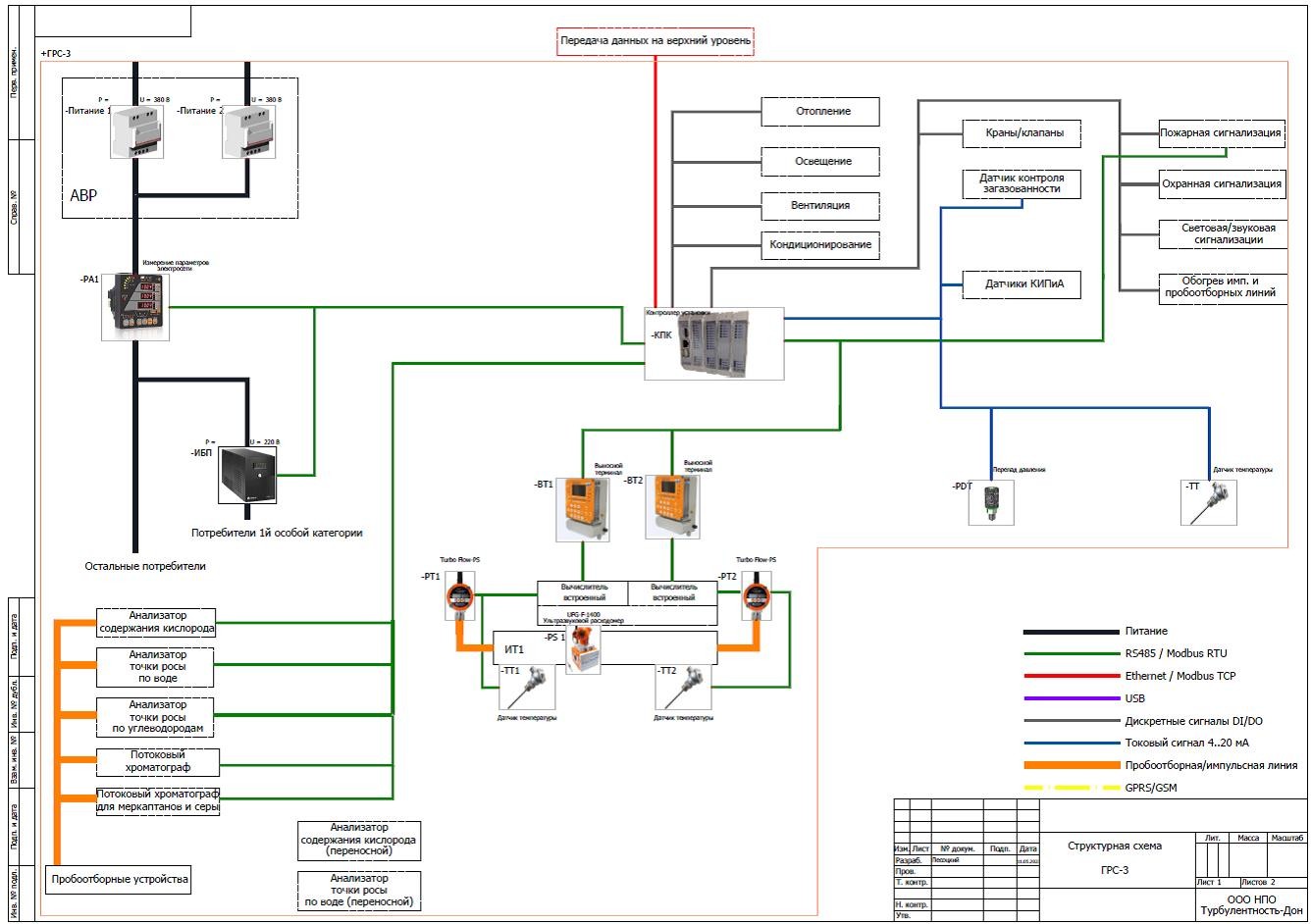Click the Отопление block
The image size is (1311, 924).
[x=821, y=112]
